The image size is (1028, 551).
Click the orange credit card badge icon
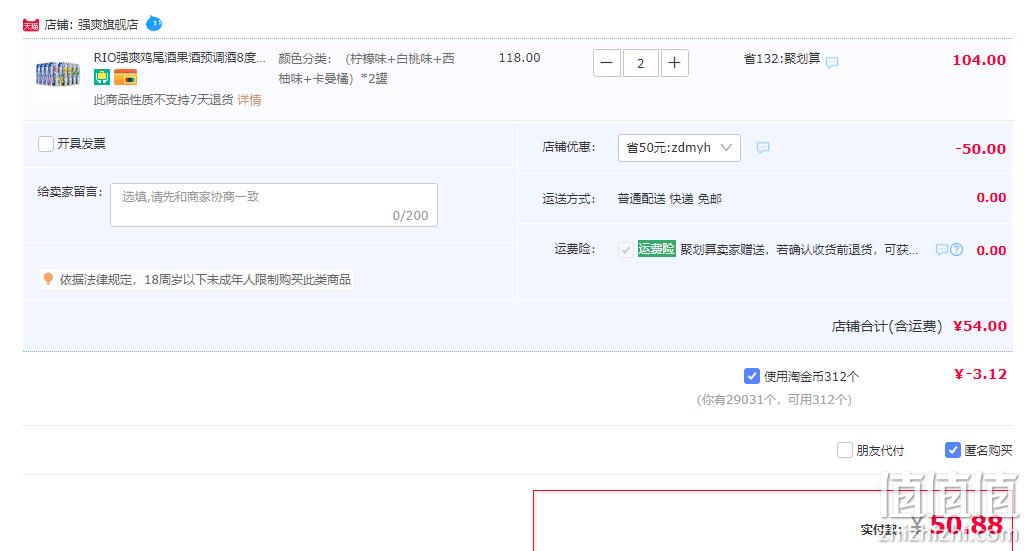pos(125,77)
